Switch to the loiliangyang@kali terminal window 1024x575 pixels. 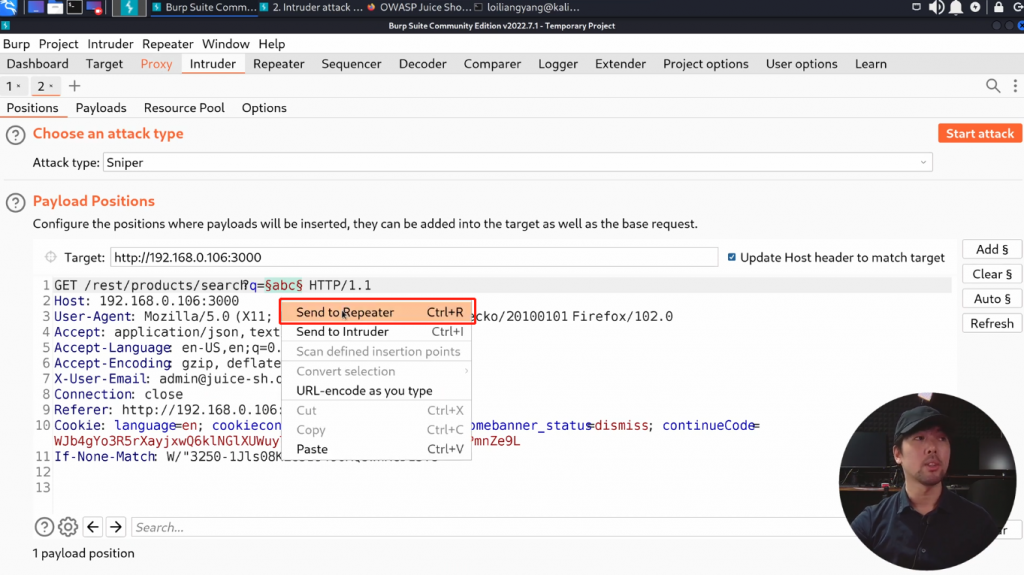pyautogui.click(x=526, y=7)
